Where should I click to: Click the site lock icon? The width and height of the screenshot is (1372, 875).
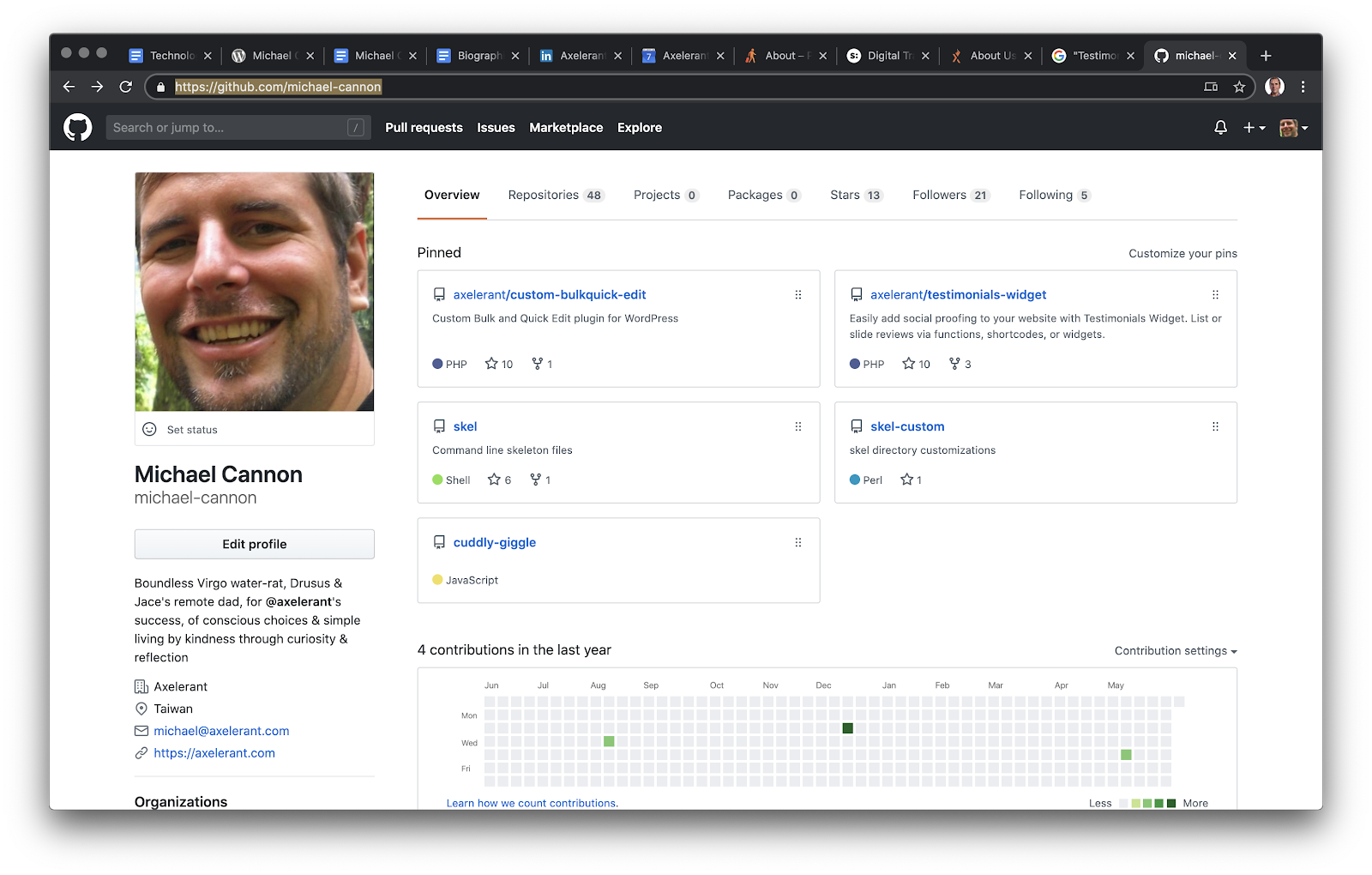pyautogui.click(x=160, y=87)
